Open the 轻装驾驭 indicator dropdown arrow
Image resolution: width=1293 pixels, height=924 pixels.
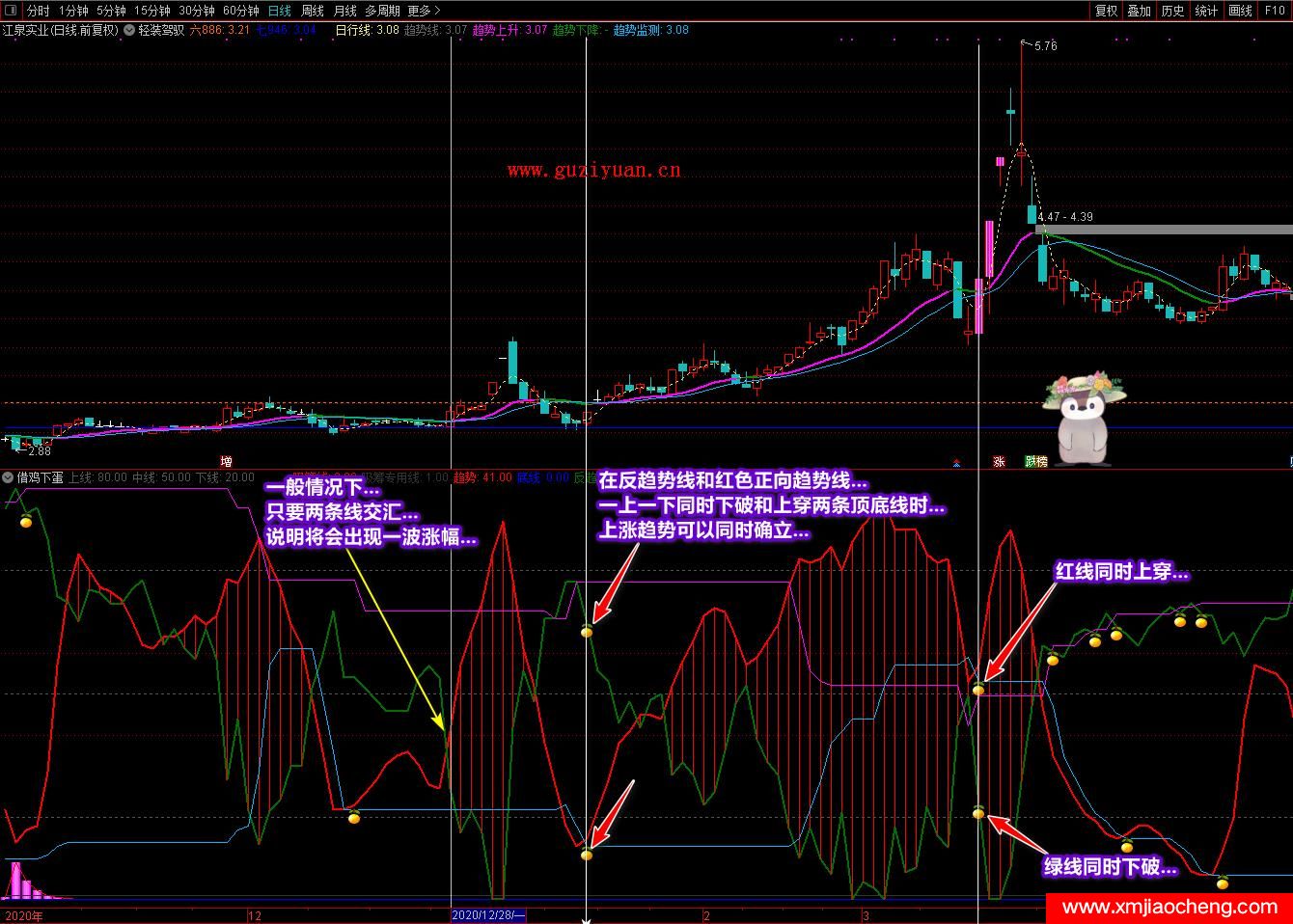tap(129, 30)
